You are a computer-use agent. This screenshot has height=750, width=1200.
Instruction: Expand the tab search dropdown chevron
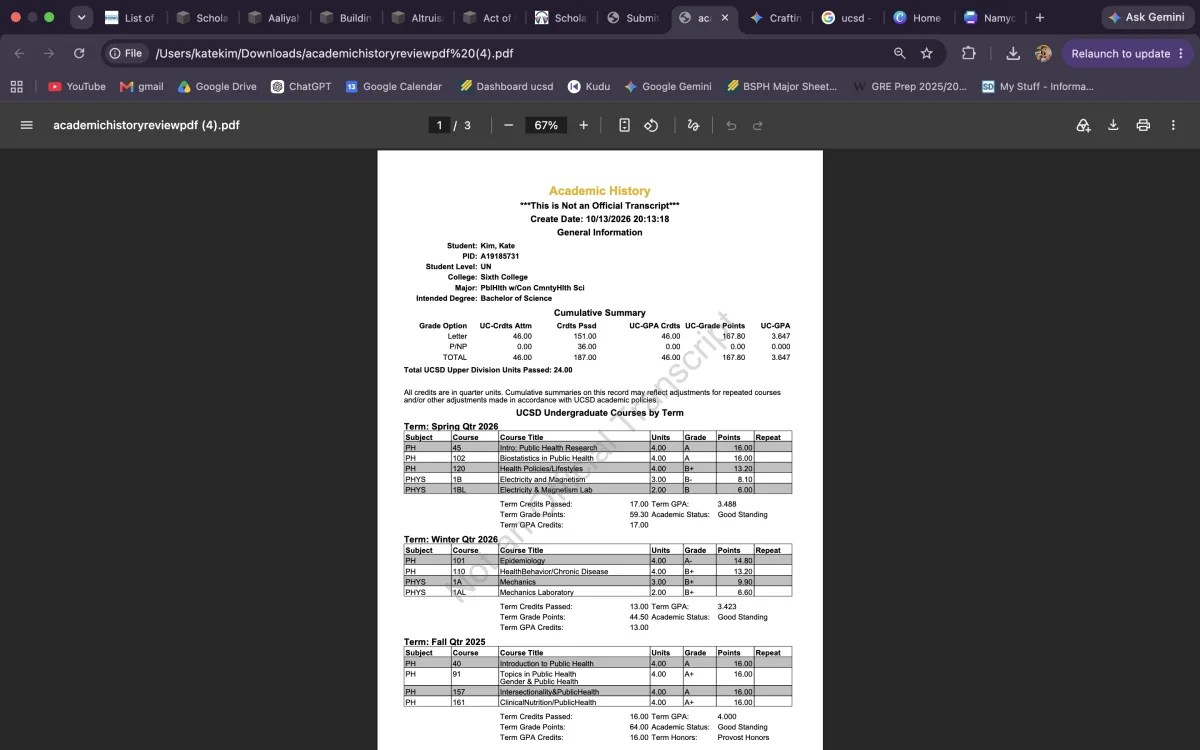coord(82,17)
